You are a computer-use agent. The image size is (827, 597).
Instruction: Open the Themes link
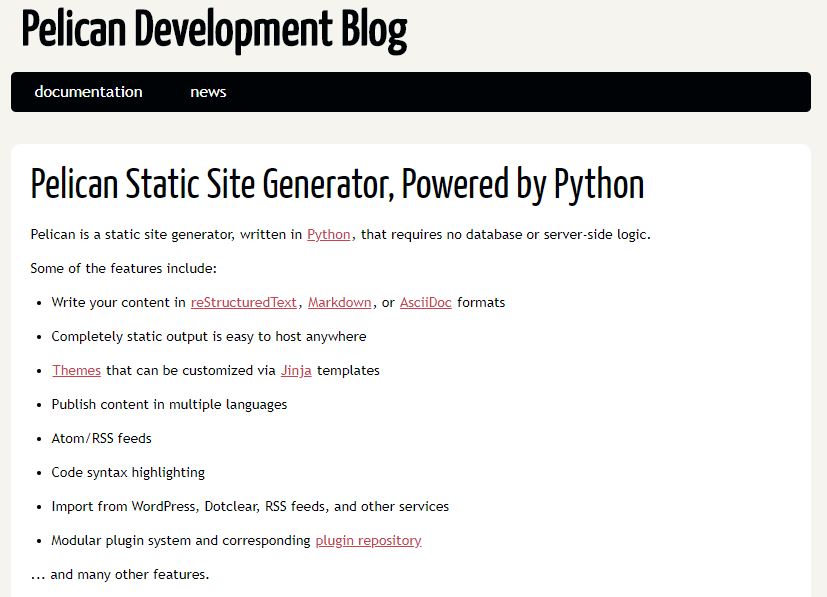coord(76,370)
